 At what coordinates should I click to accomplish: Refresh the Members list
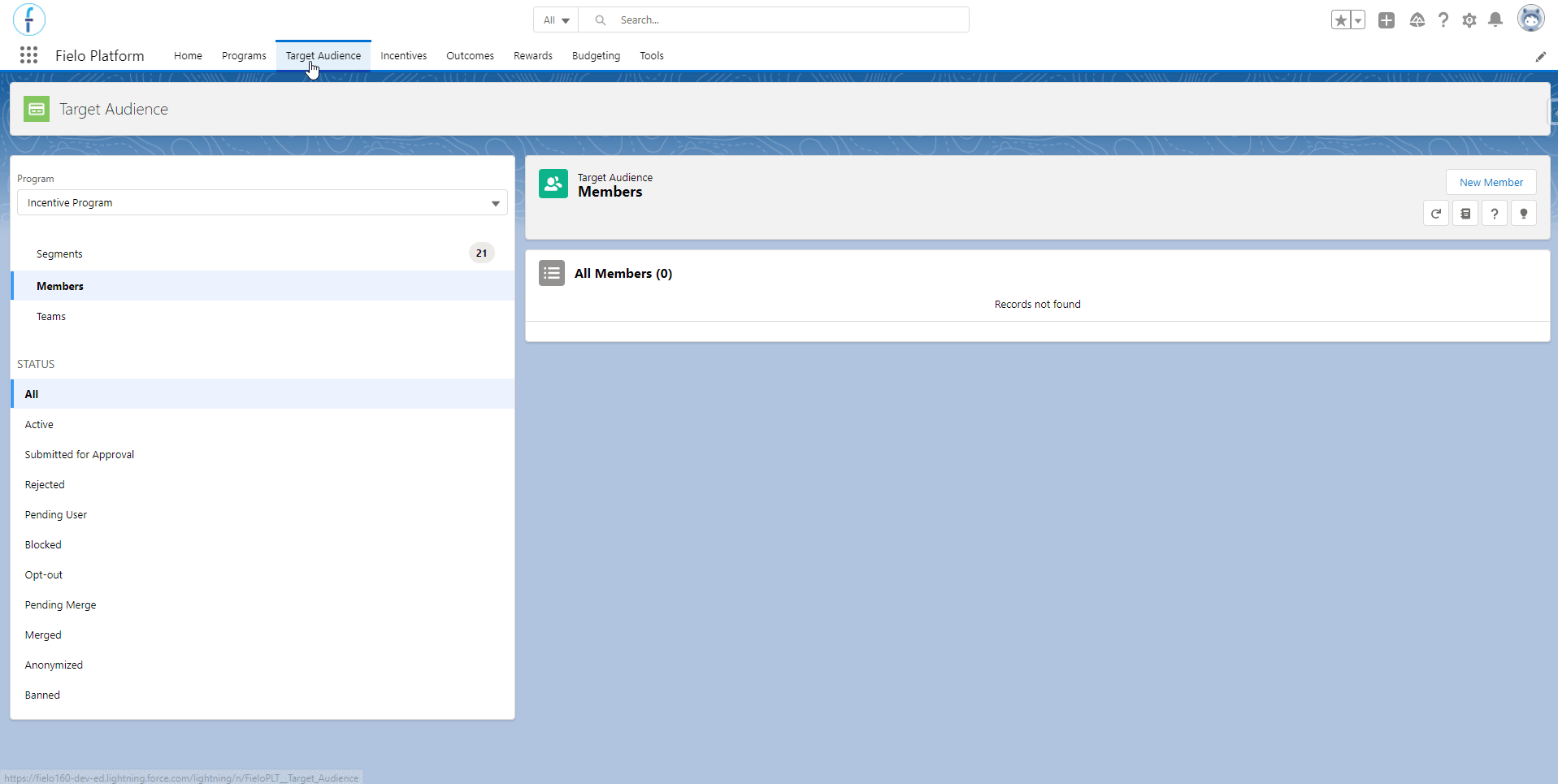(1436, 214)
